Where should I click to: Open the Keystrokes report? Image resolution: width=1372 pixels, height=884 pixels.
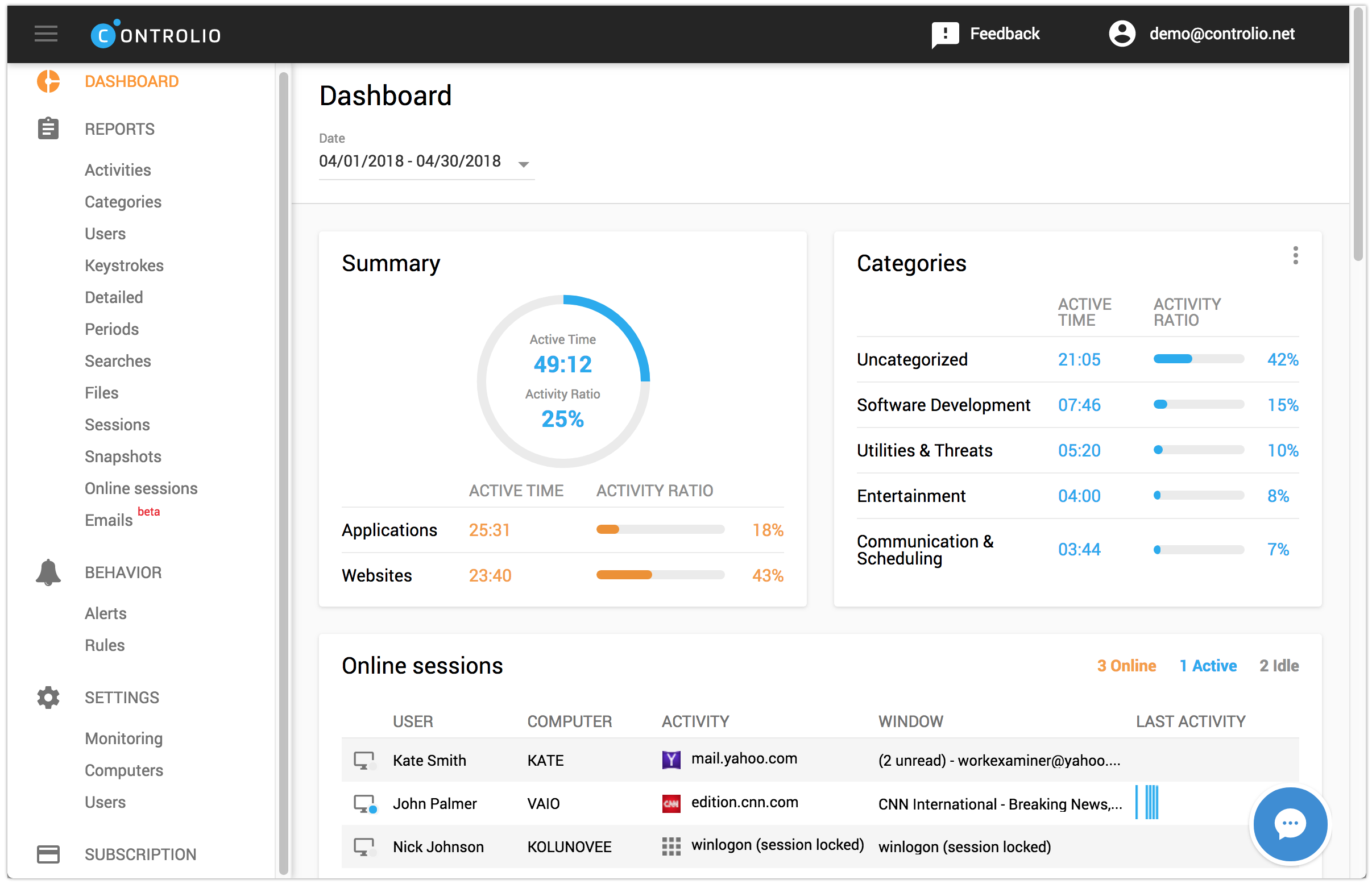[x=124, y=265]
